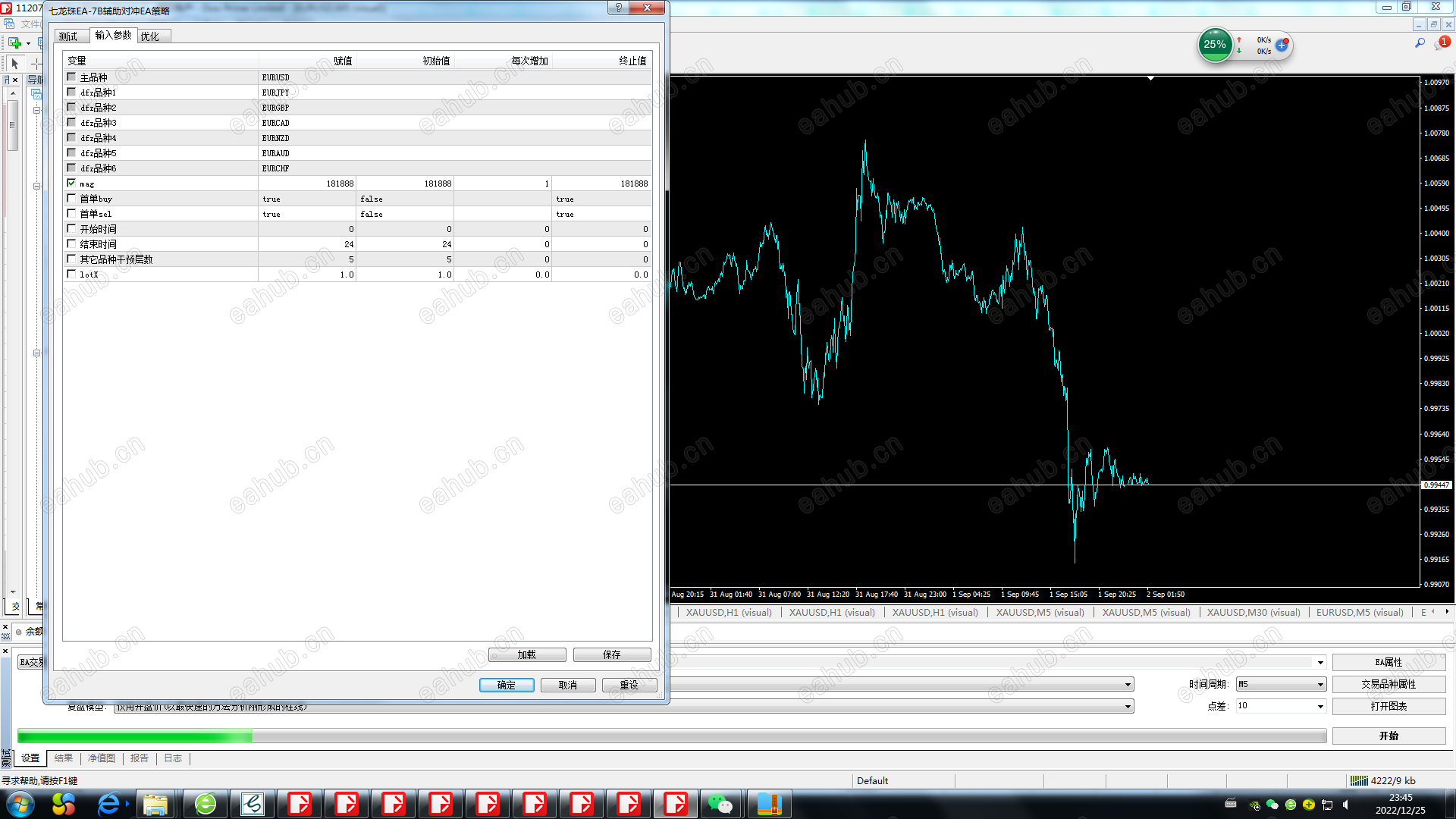Open WeChat from the taskbar
The image size is (1456, 819).
[720, 804]
